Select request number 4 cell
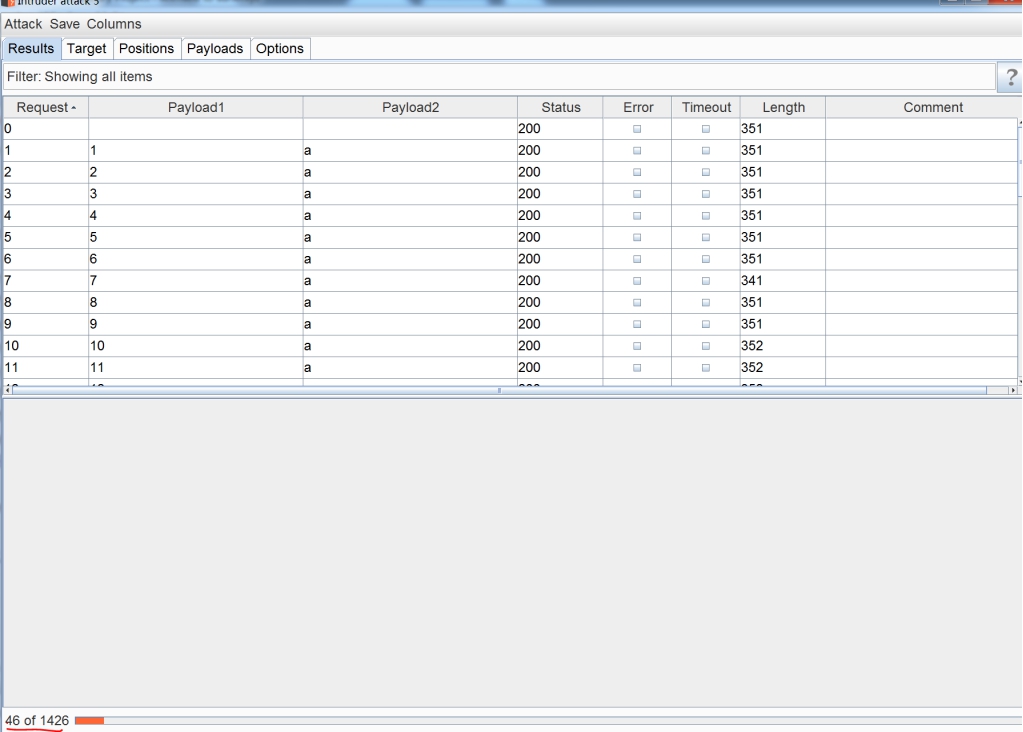The height and width of the screenshot is (732, 1023). (x=46, y=215)
